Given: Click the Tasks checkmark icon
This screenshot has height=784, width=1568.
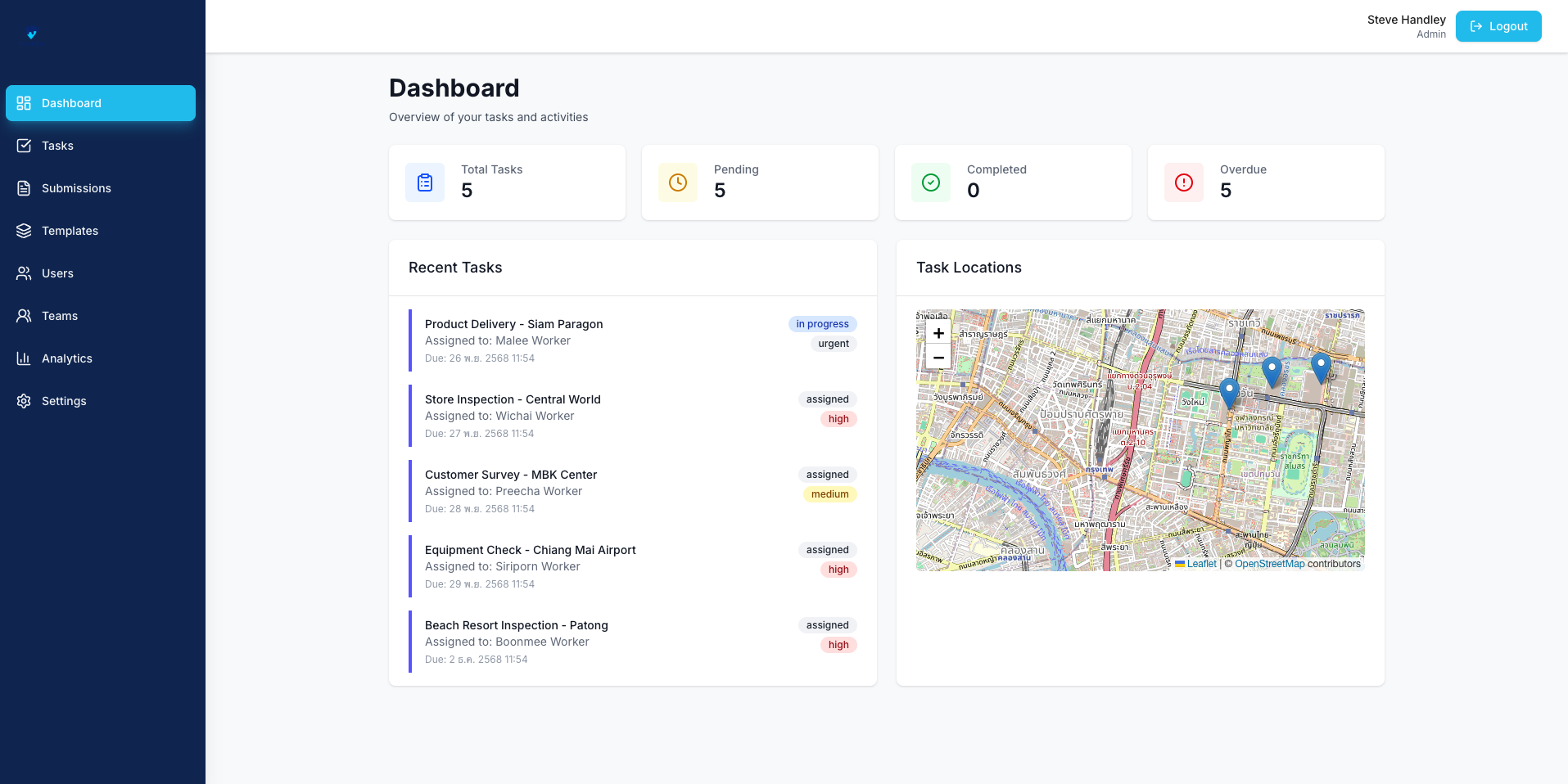Looking at the screenshot, I should [x=23, y=146].
